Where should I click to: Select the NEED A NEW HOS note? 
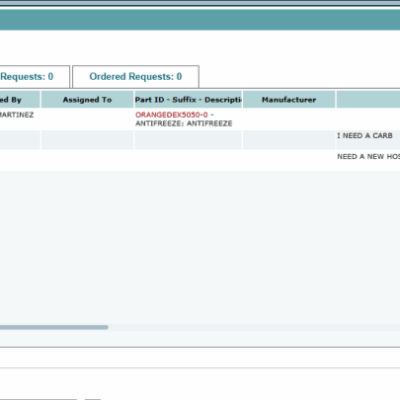point(368,156)
